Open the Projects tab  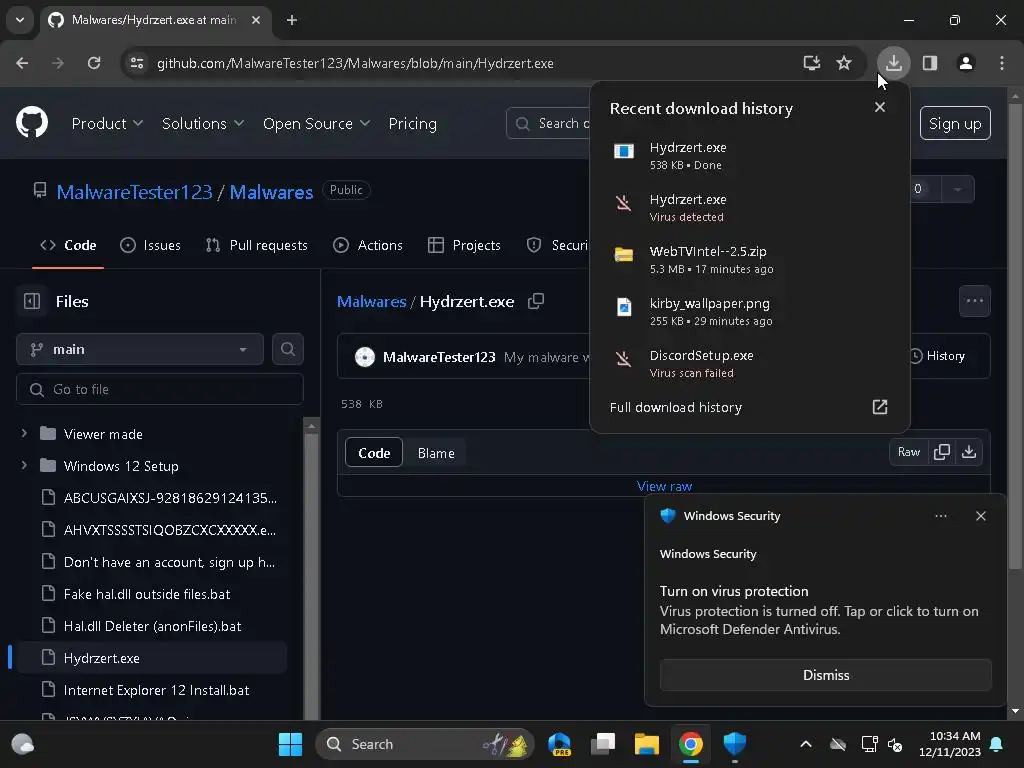[464, 246]
